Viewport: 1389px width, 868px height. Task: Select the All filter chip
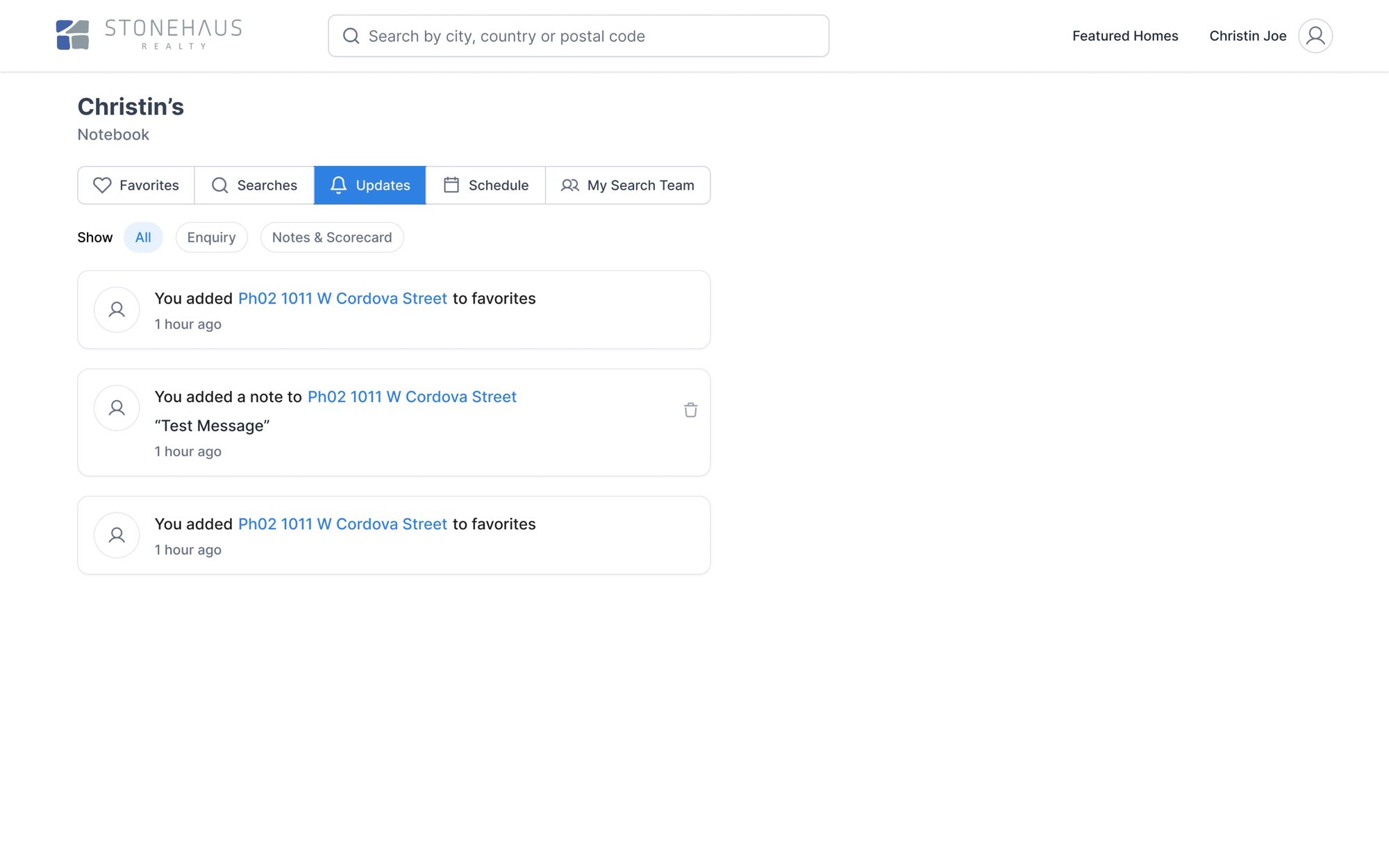coord(143,237)
